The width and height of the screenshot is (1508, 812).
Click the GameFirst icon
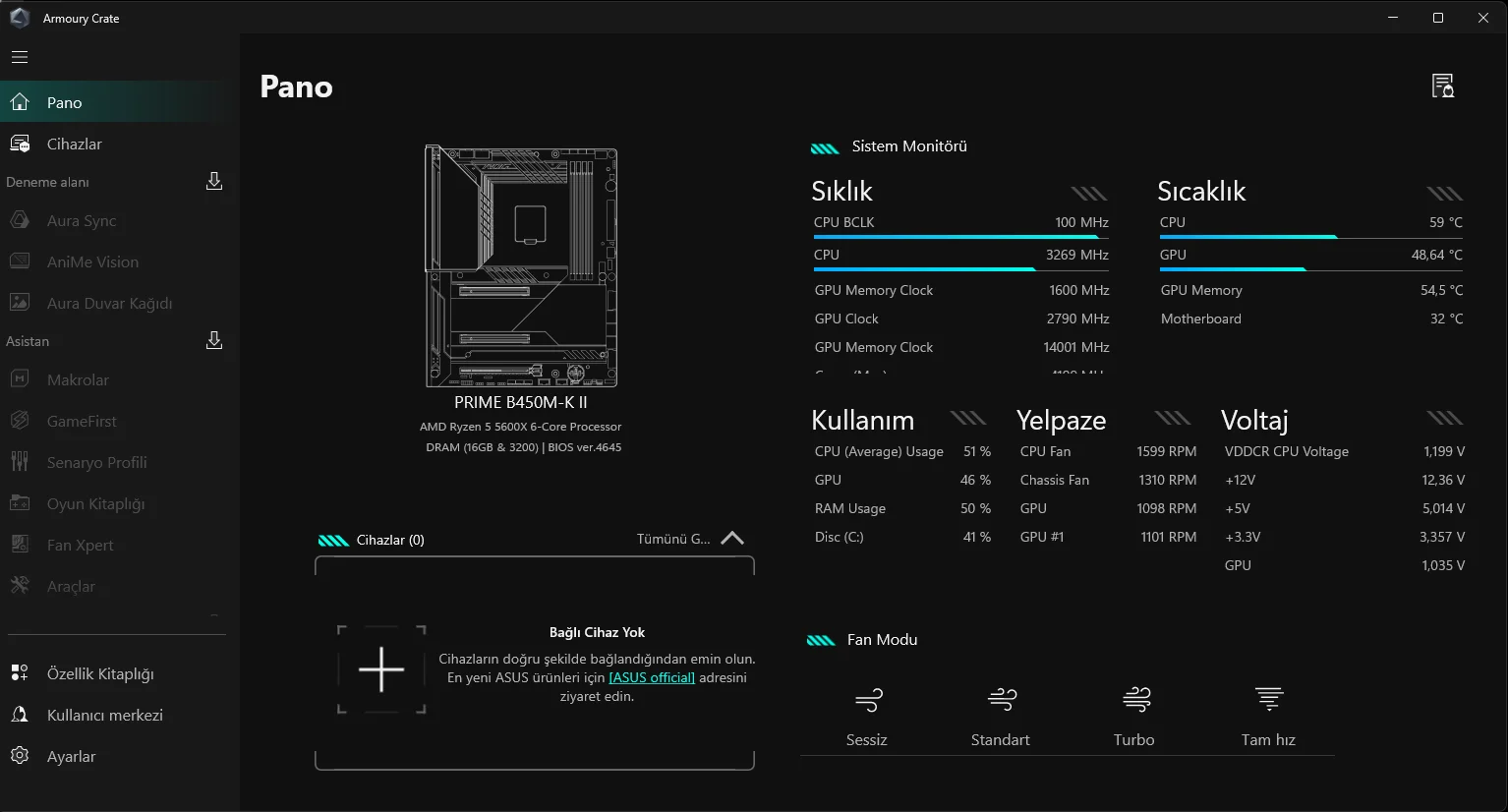[20, 421]
